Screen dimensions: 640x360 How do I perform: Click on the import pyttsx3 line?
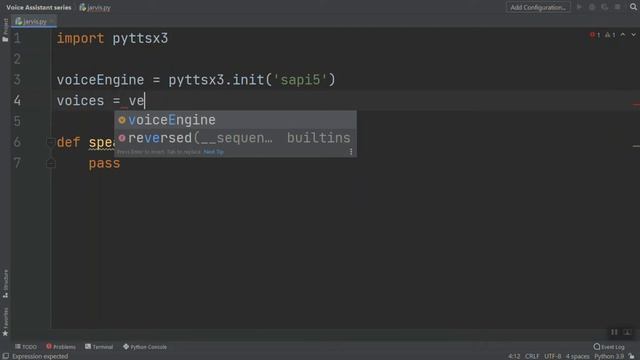point(112,38)
